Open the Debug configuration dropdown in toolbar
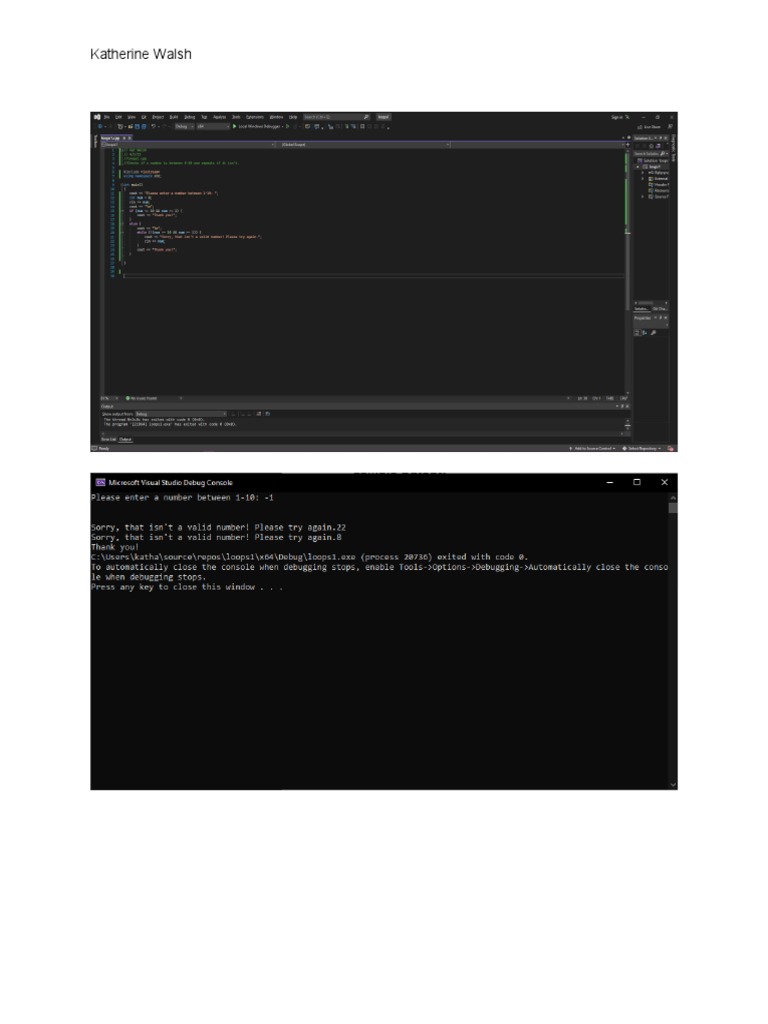 pos(184,126)
